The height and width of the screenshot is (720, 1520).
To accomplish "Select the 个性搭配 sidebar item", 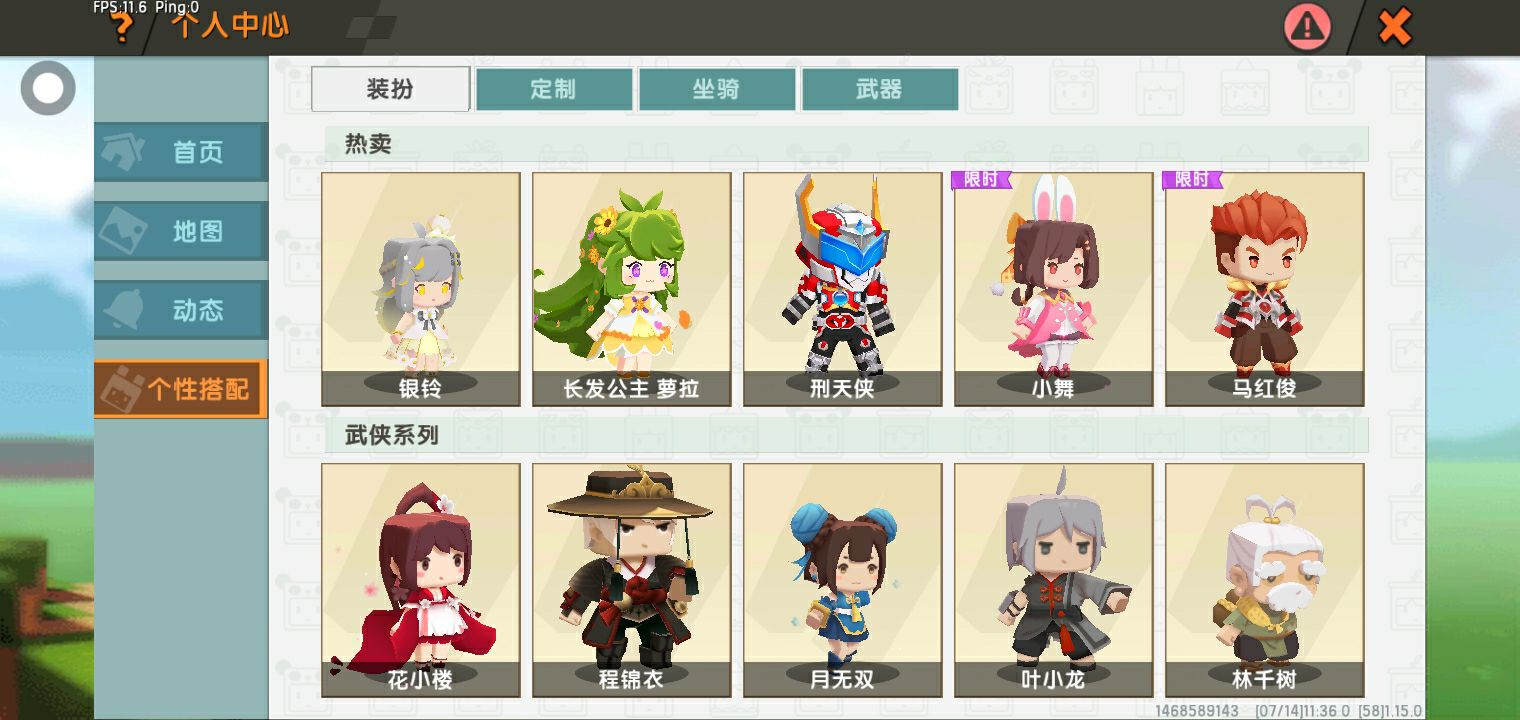I will point(181,389).
